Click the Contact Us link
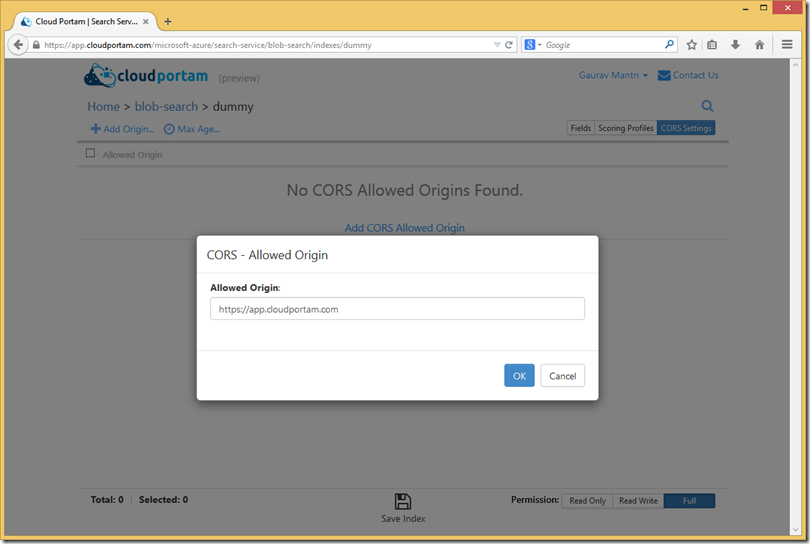810x544 pixels. coord(688,75)
